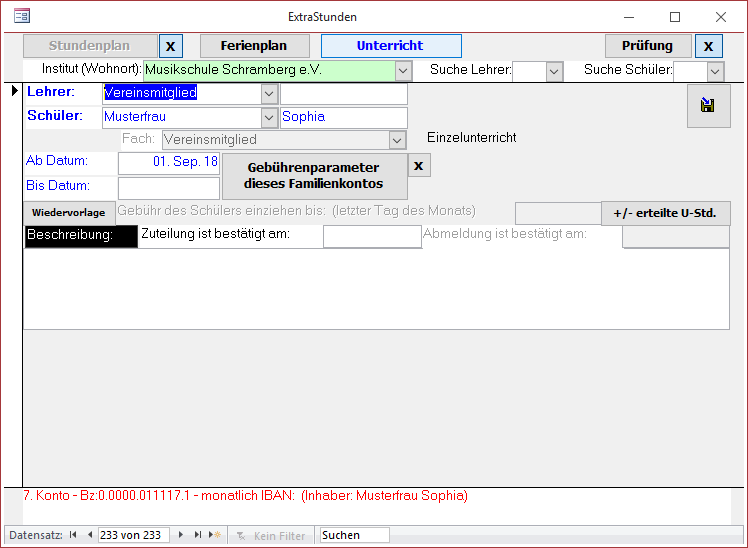The width and height of the screenshot is (748, 548).
Task: Click the Access form icon in title bar
Action: [21, 17]
